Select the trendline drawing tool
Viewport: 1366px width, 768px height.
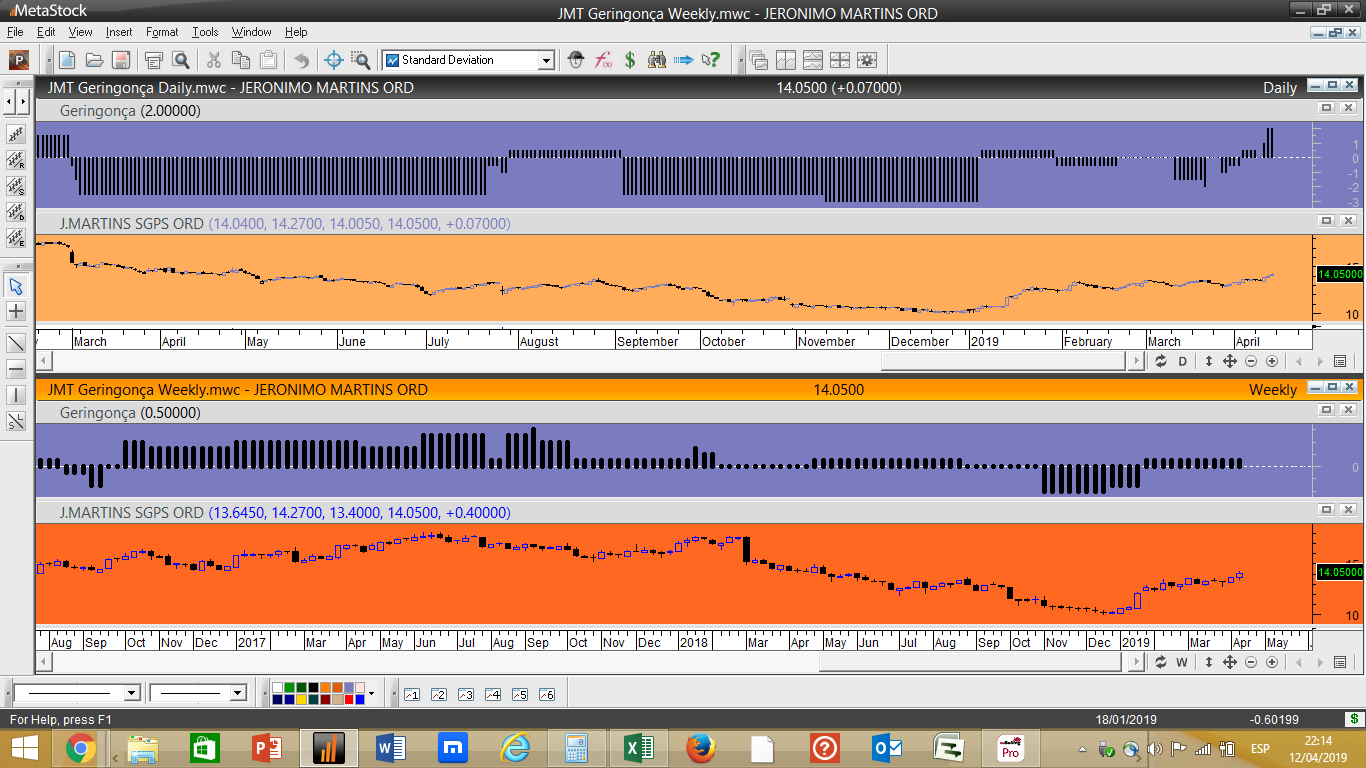point(16,343)
